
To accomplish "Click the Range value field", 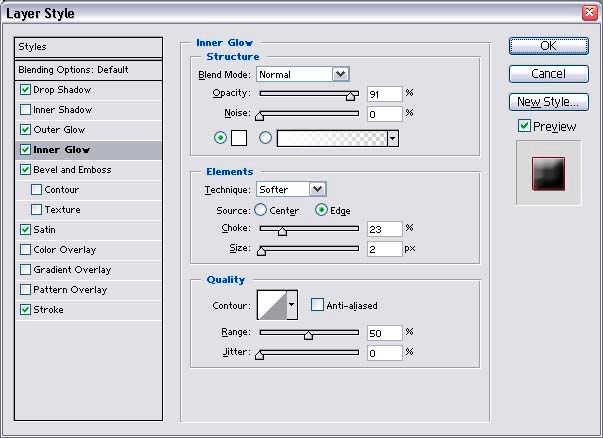I will click(385, 333).
